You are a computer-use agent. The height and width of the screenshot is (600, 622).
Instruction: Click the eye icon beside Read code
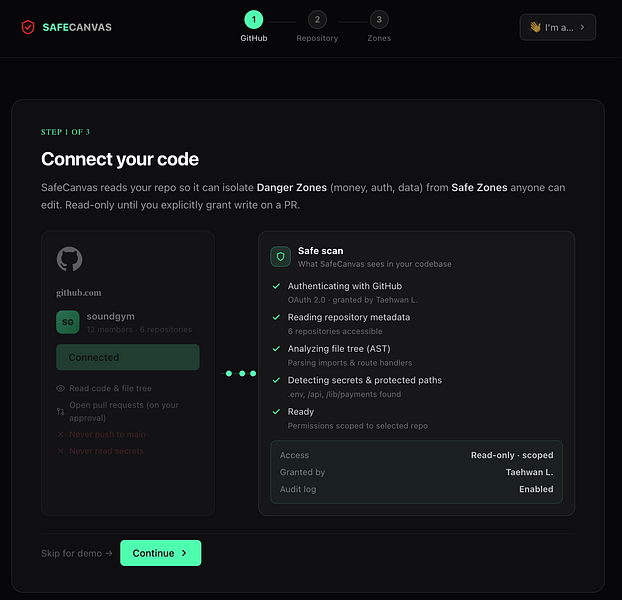click(x=60, y=389)
